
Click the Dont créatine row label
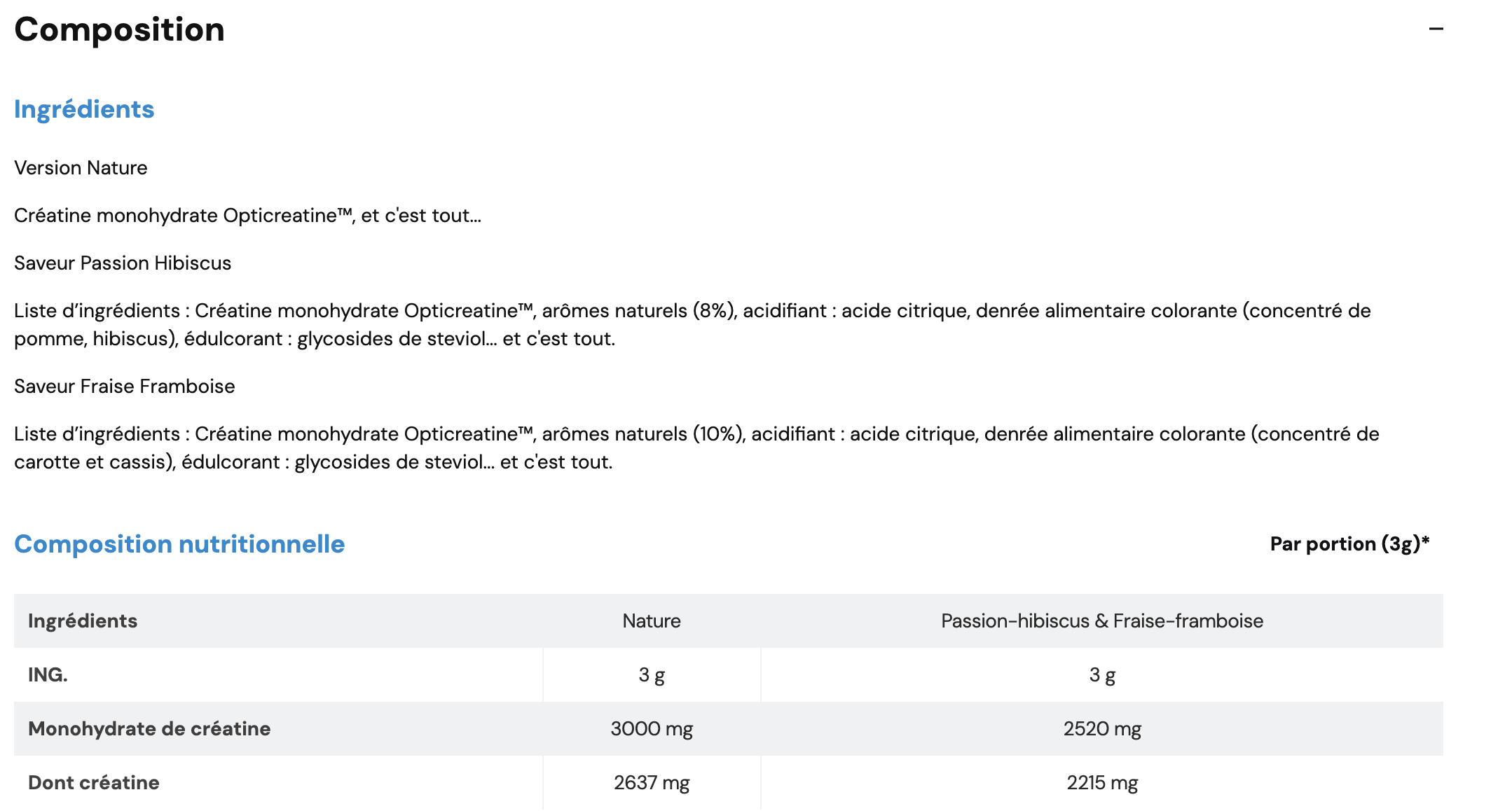coord(94,783)
